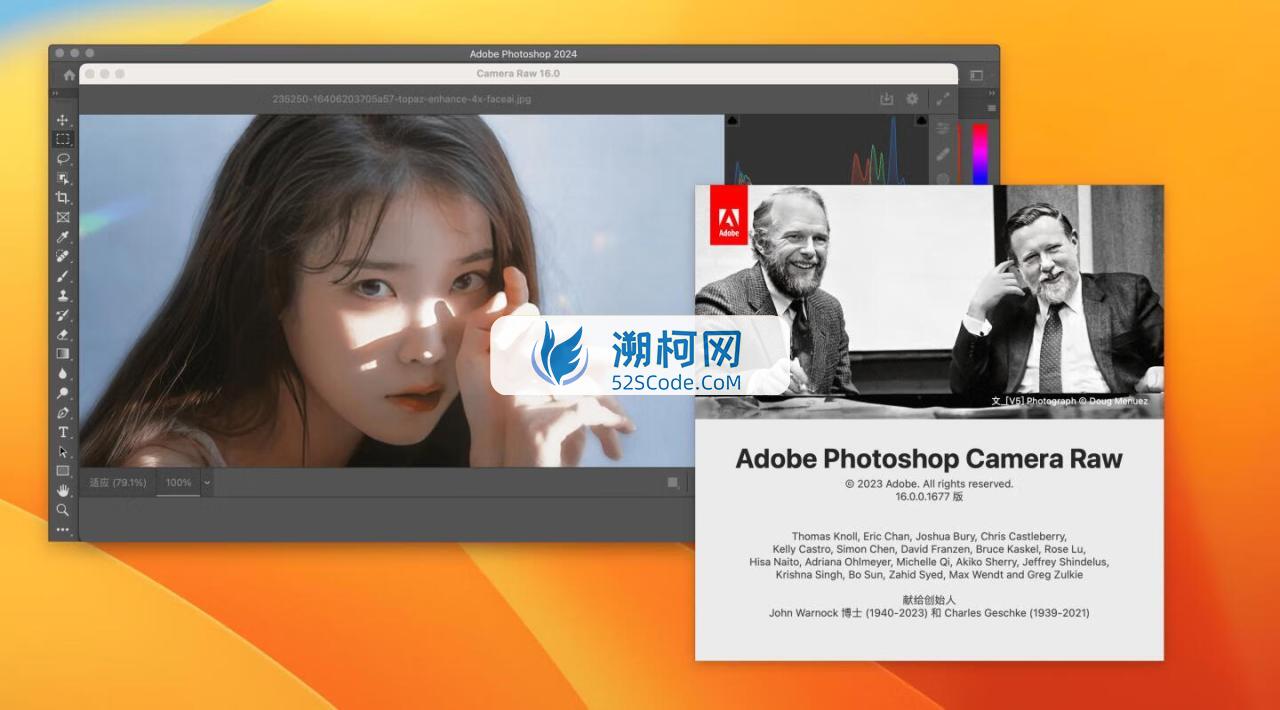This screenshot has height=710, width=1280.
Task: Select the Blur tool
Action: 63,373
